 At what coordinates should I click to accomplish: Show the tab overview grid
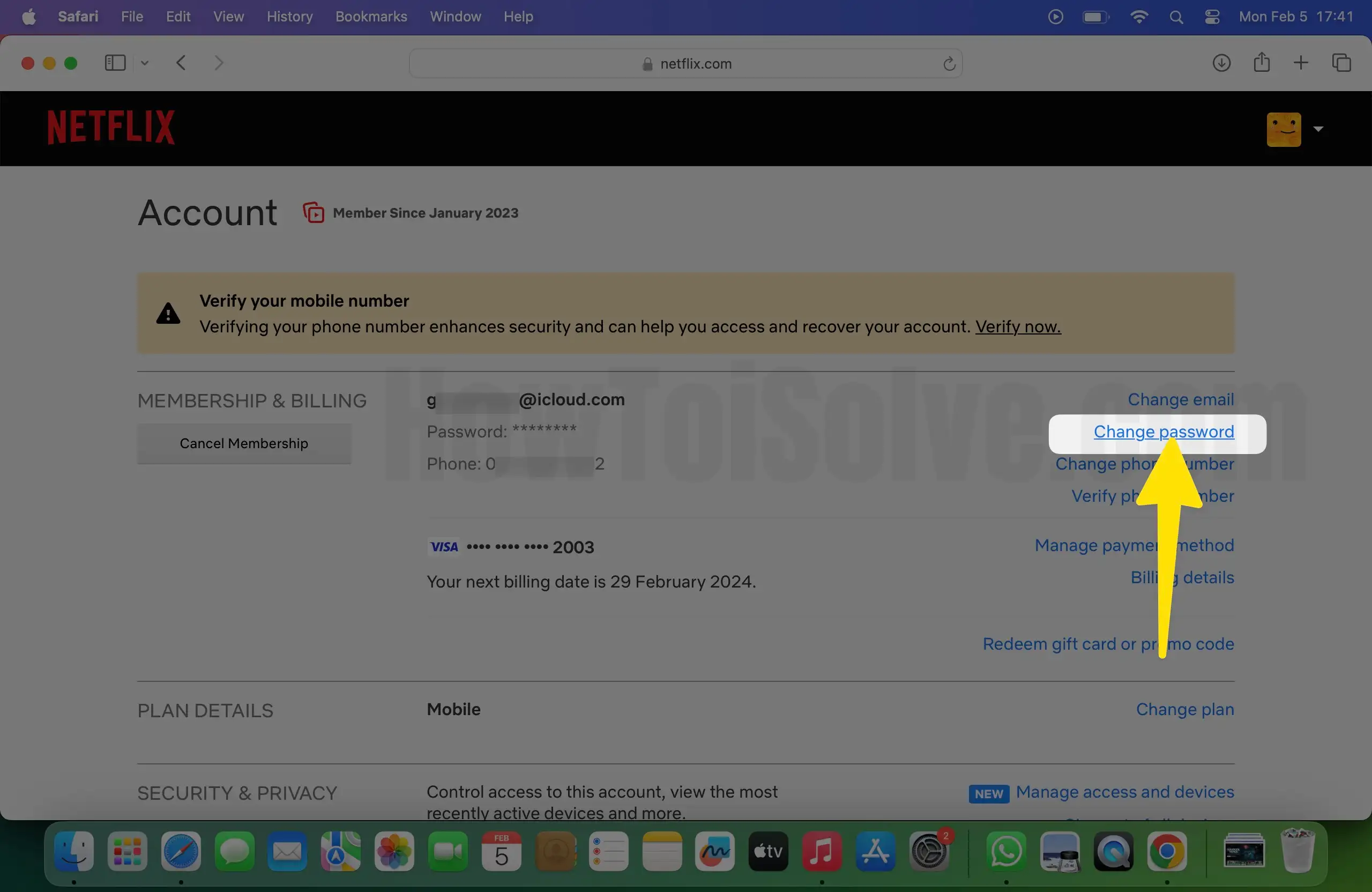coord(1341,63)
